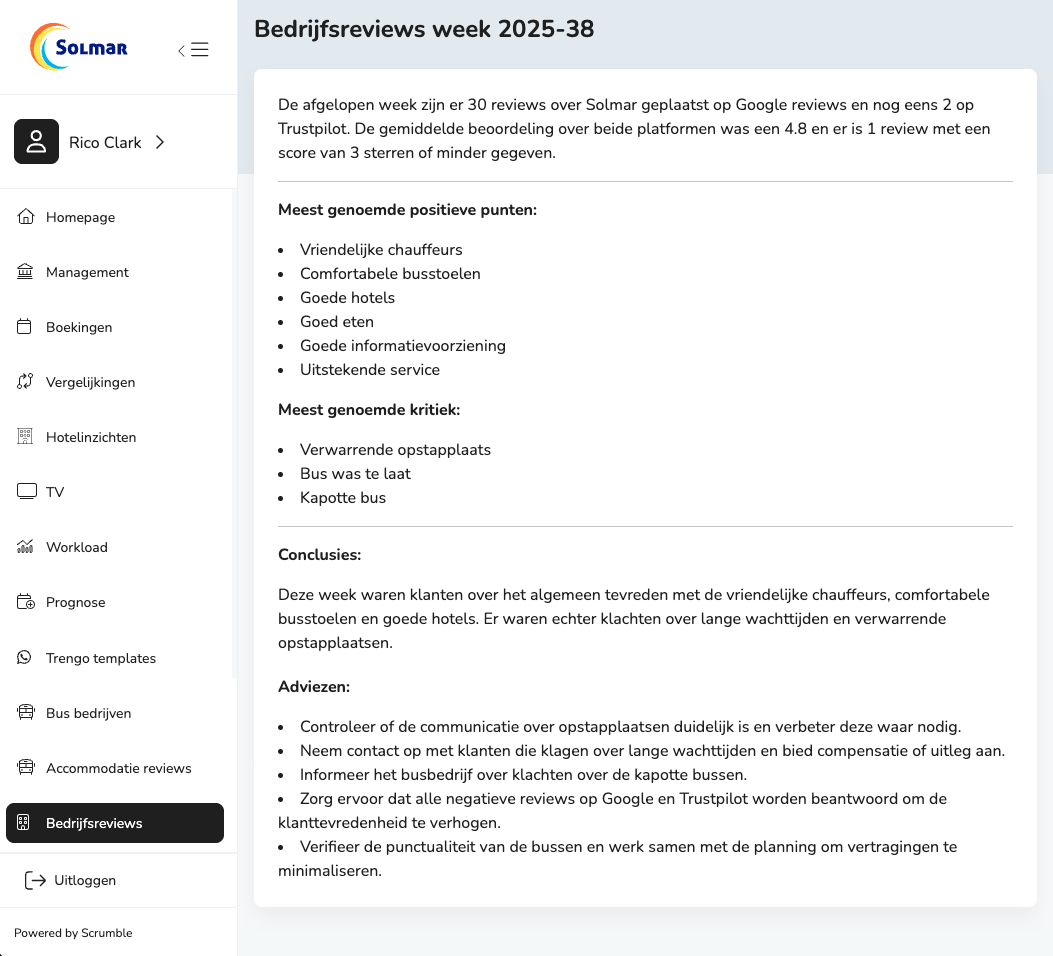Screen dimensions: 1053x956
Task: Open the Prognose menu item
Action: 75,602
